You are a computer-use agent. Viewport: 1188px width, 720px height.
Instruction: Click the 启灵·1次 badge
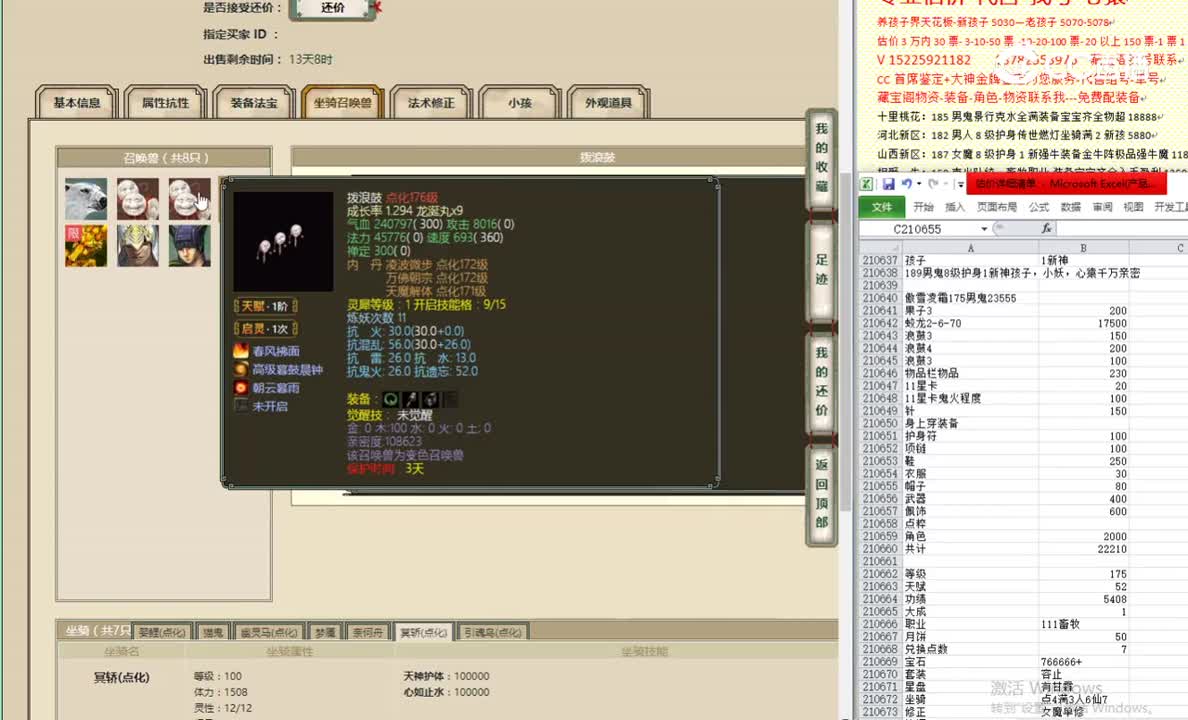click(x=265, y=329)
